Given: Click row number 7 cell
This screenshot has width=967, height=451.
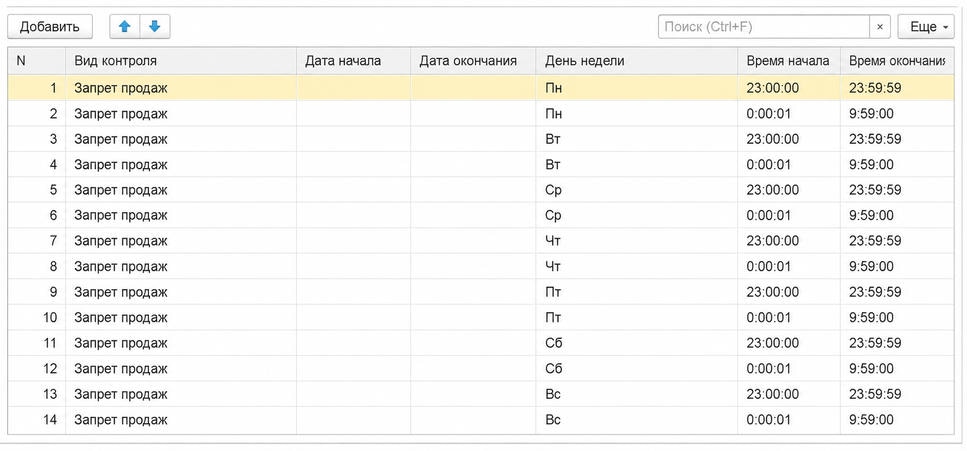Looking at the screenshot, I should (x=36, y=241).
